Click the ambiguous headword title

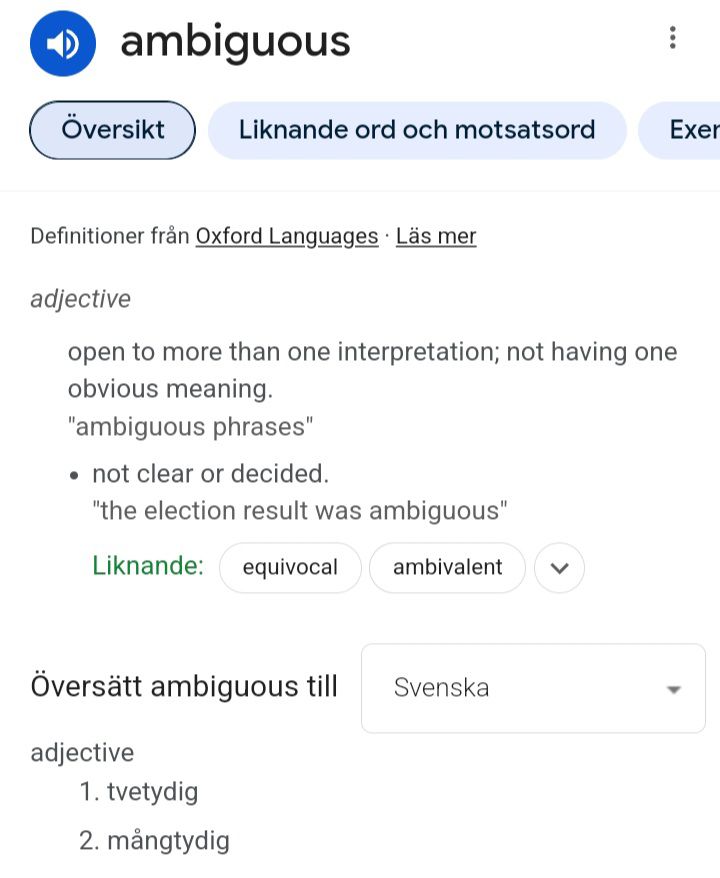(235, 42)
